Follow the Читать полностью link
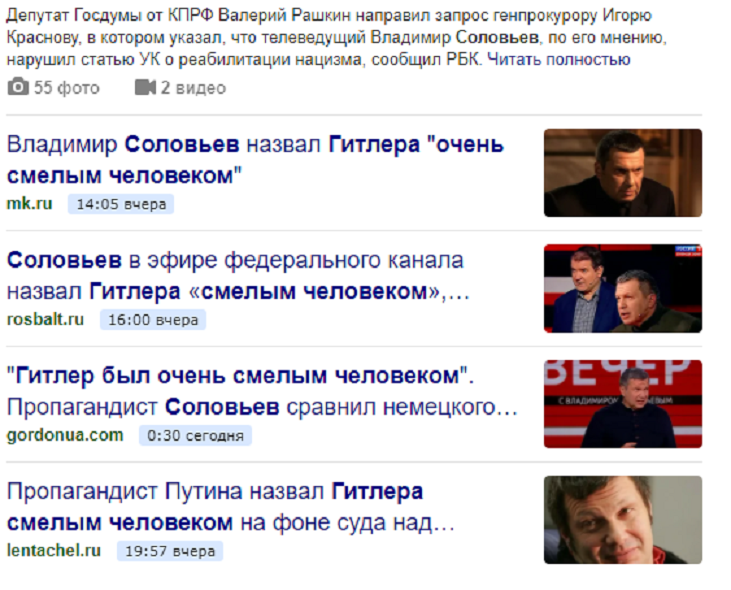The width and height of the screenshot is (731, 590). click(559, 60)
